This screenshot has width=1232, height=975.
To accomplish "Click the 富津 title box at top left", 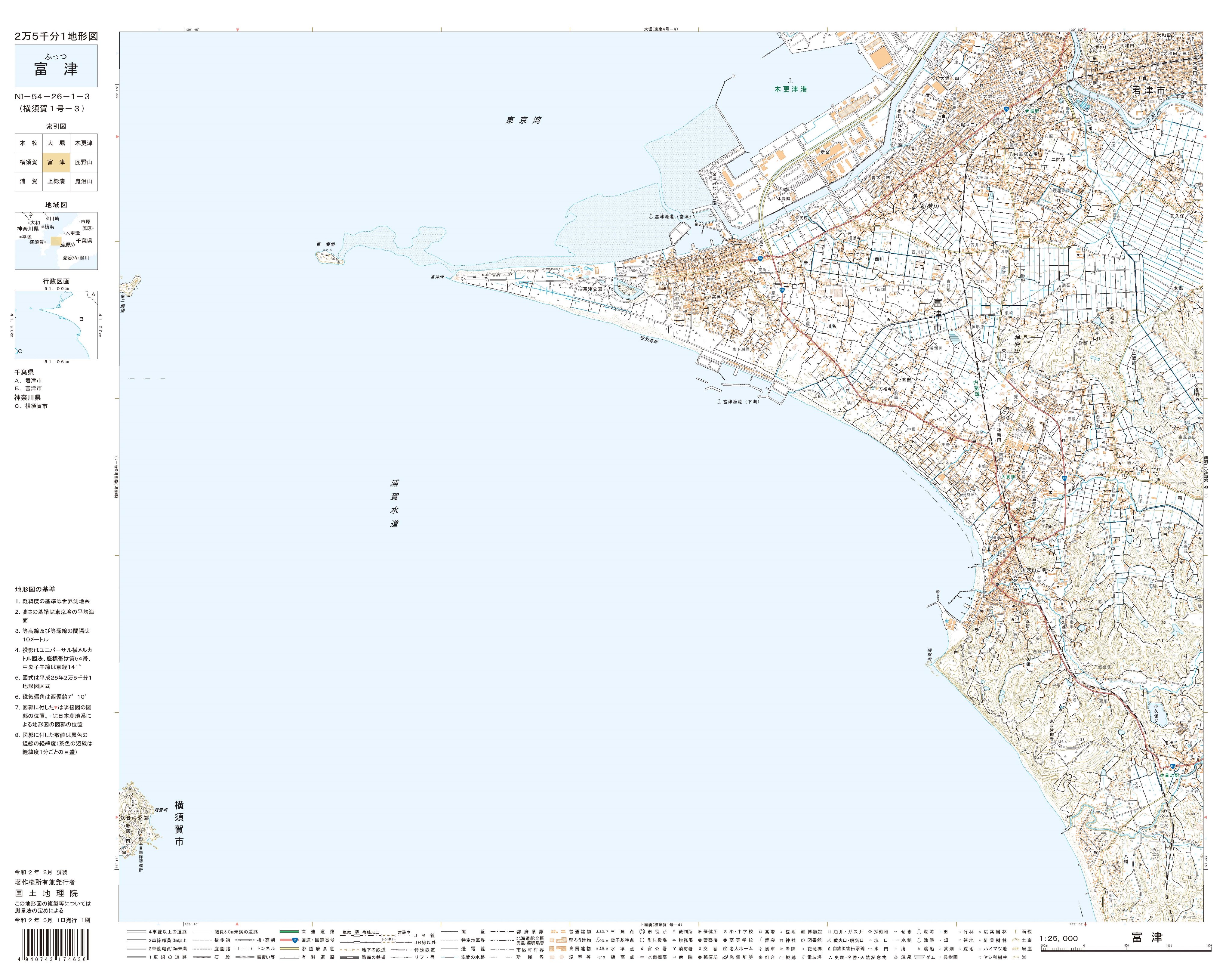I will (56, 66).
